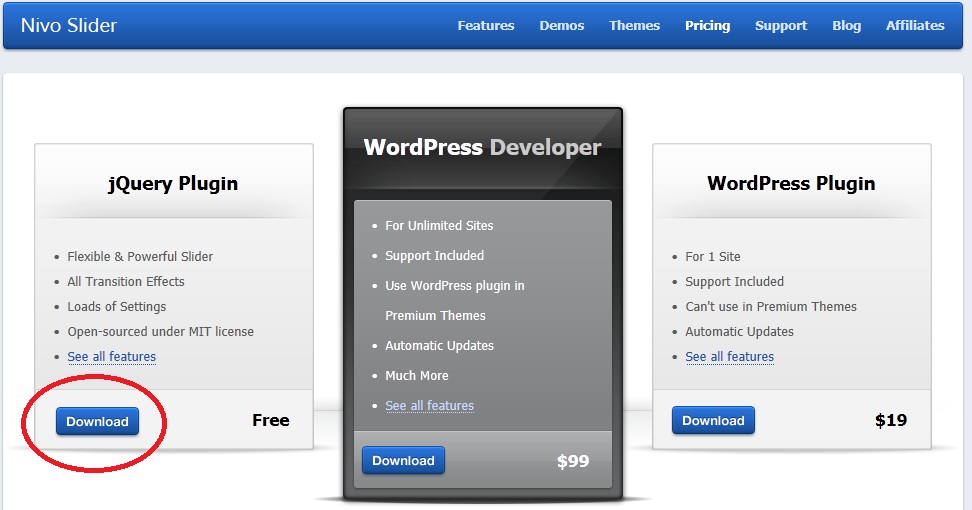This screenshot has height=510, width=972.
Task: Click 'Automatic Updates' in Developer card
Action: point(440,346)
